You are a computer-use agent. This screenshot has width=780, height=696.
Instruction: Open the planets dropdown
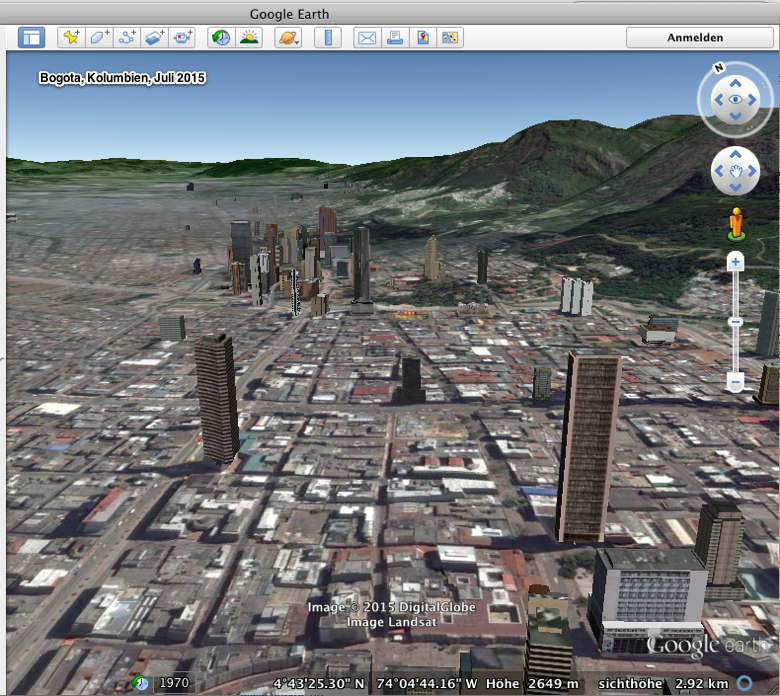pyautogui.click(x=288, y=38)
